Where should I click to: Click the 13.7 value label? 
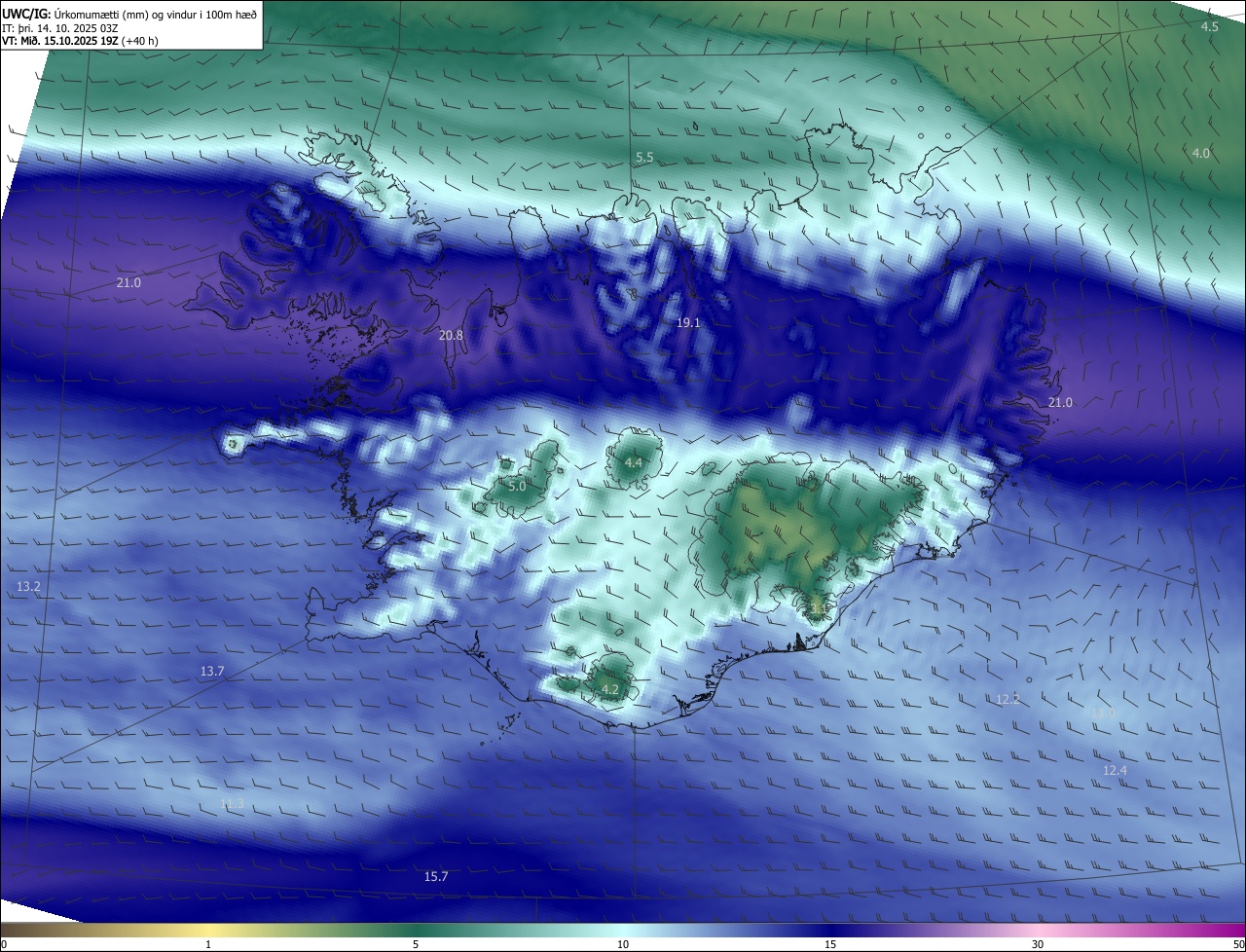click(x=212, y=671)
